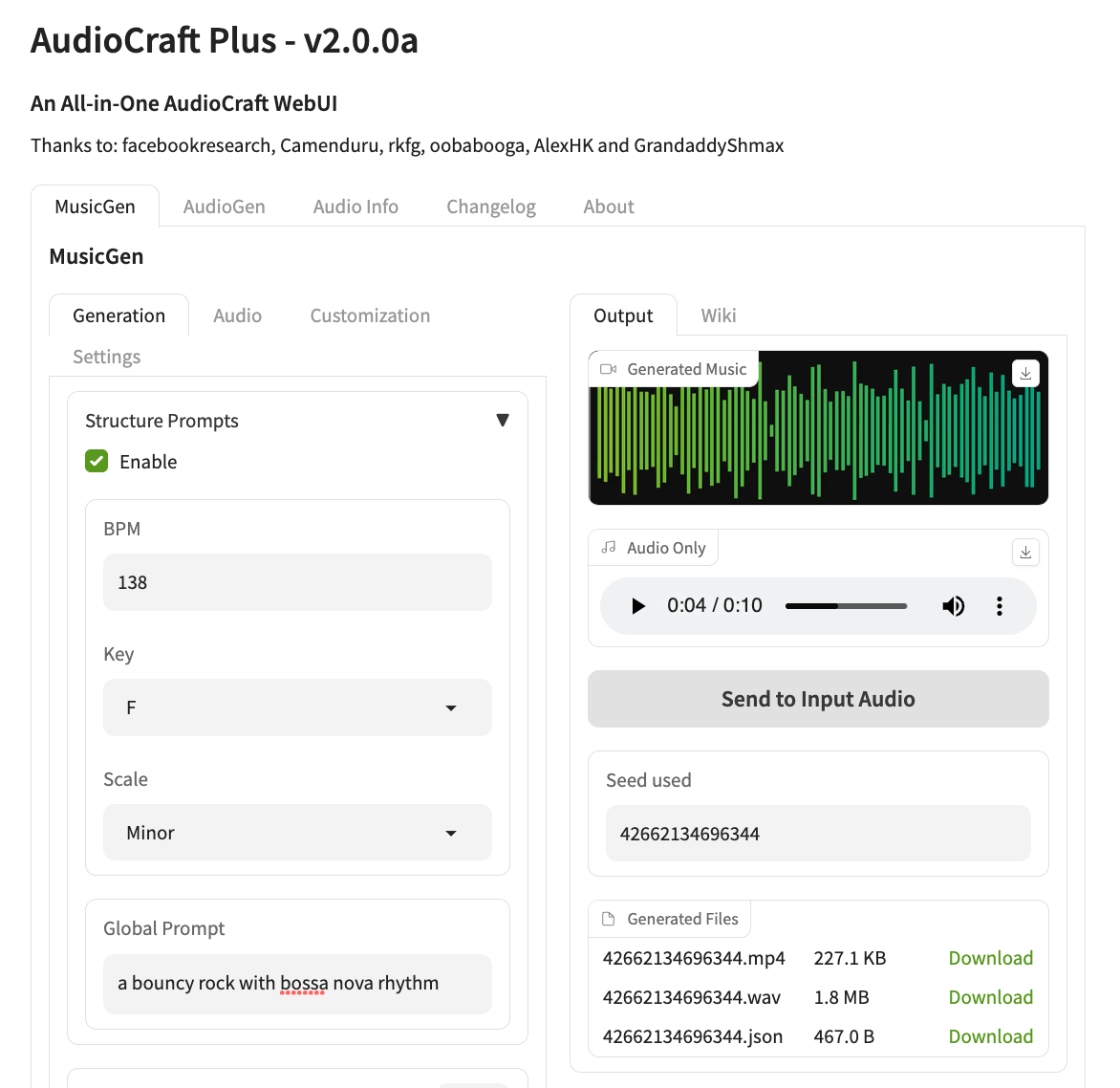
Task: Click the 42662134696344.wav file name
Action: 692,997
